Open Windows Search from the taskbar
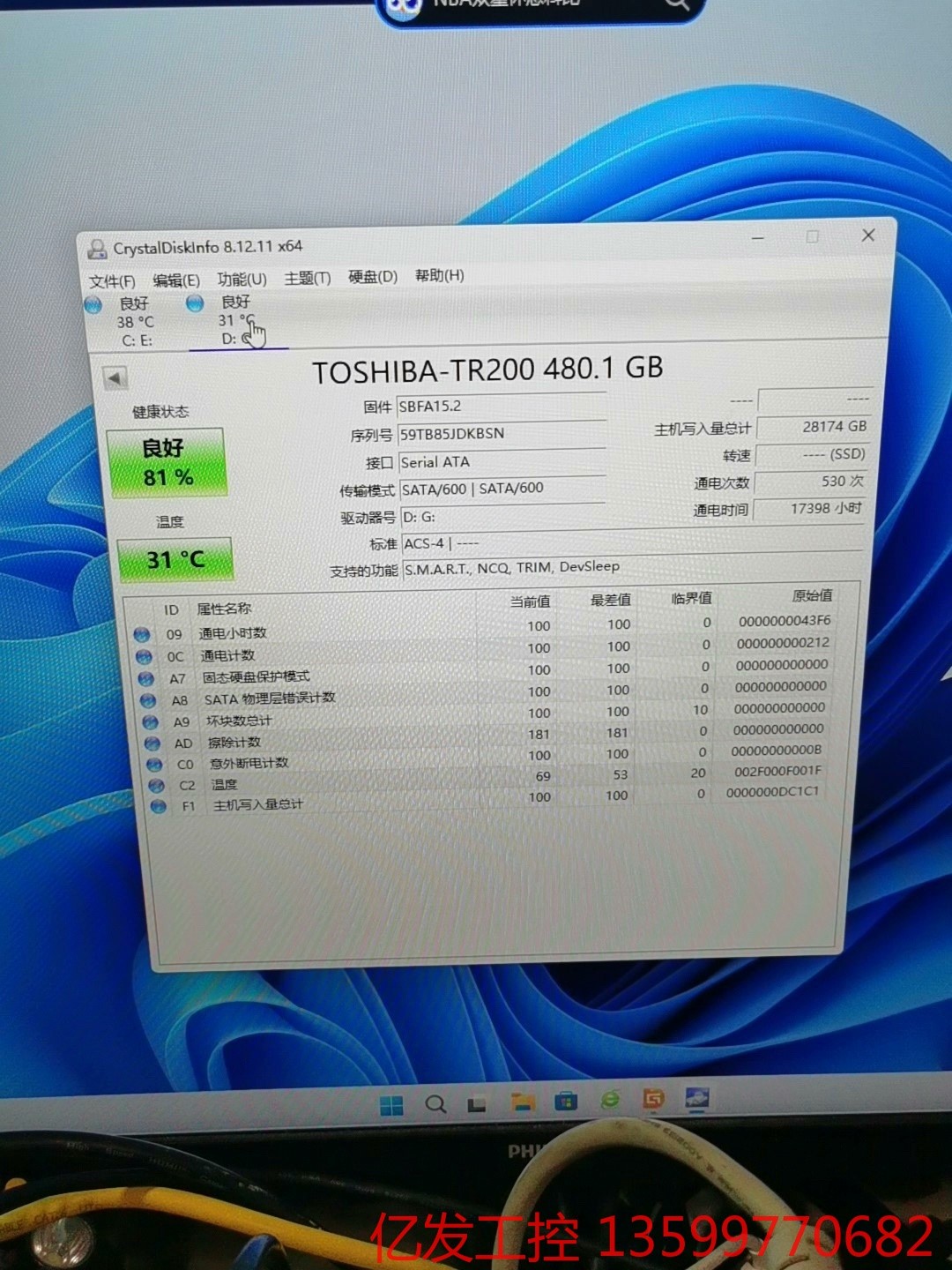952x1270 pixels. pos(435,1104)
